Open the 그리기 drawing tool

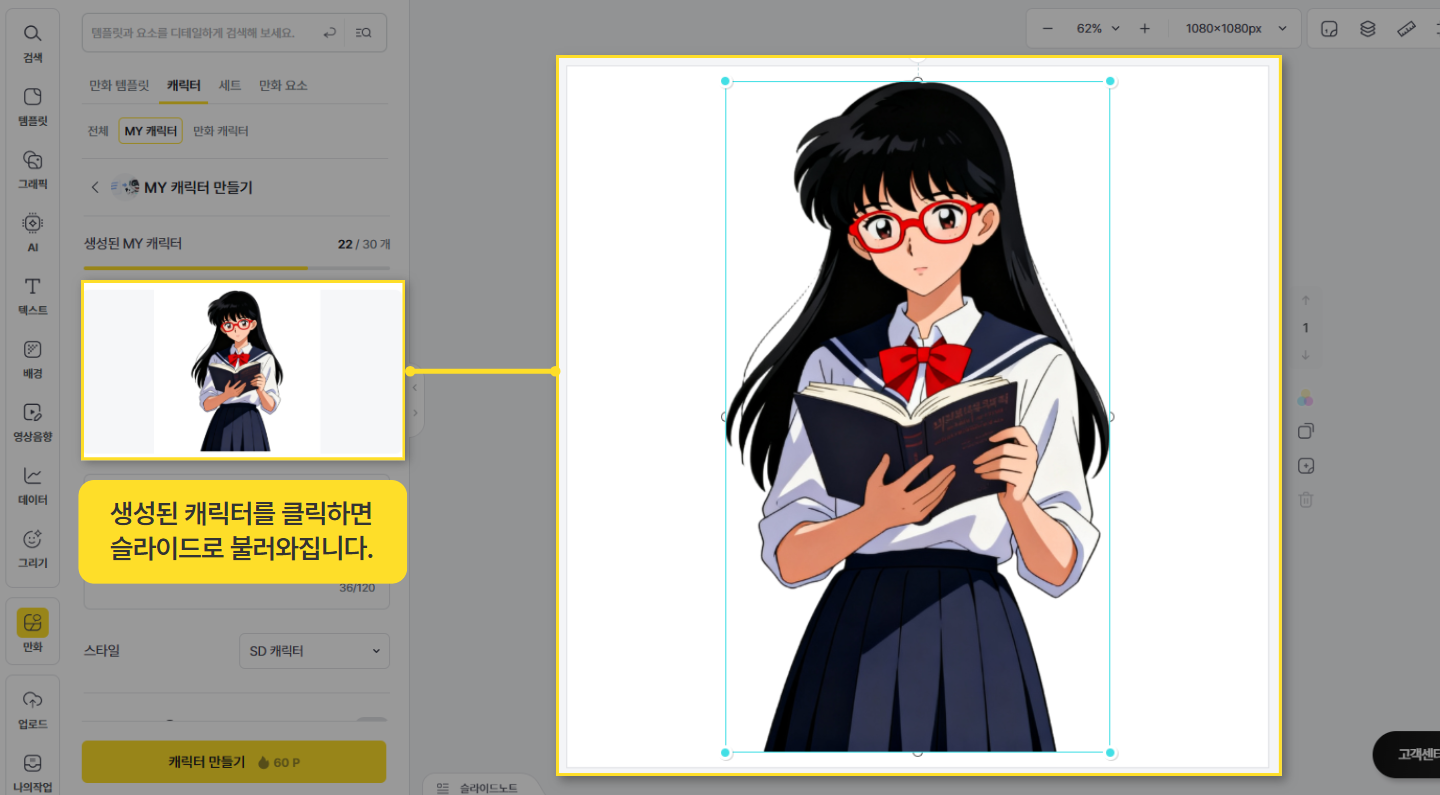[x=32, y=549]
